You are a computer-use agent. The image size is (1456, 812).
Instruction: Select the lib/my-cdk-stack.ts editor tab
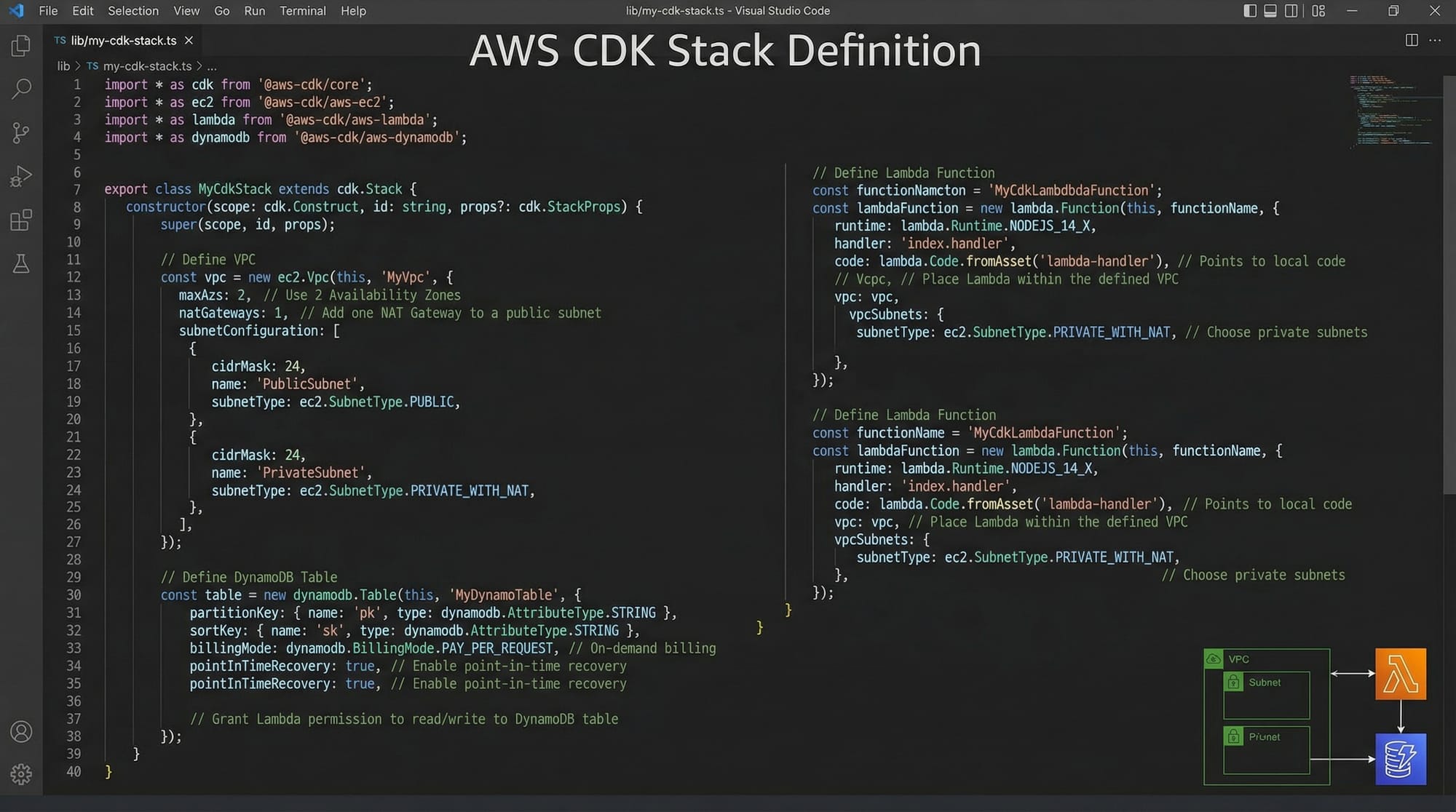coord(120,40)
